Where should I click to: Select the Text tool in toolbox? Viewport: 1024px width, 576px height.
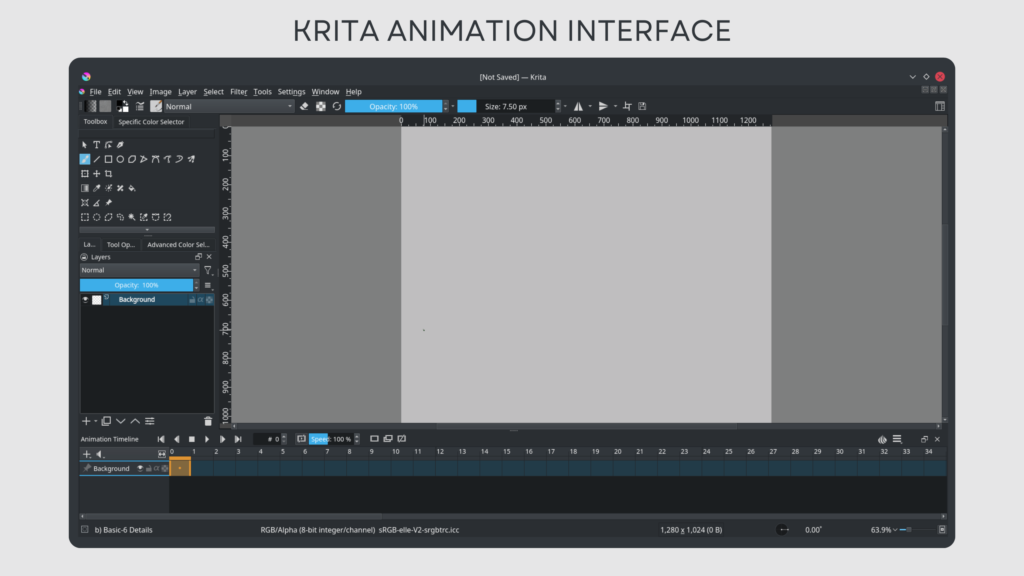pyautogui.click(x=97, y=144)
